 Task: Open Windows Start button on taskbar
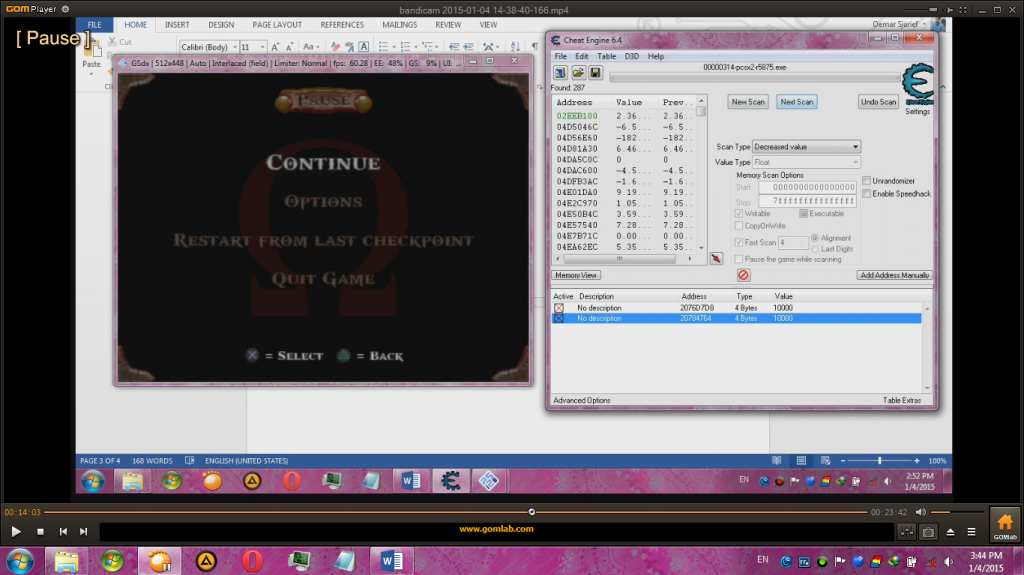pyautogui.click(x=19, y=561)
